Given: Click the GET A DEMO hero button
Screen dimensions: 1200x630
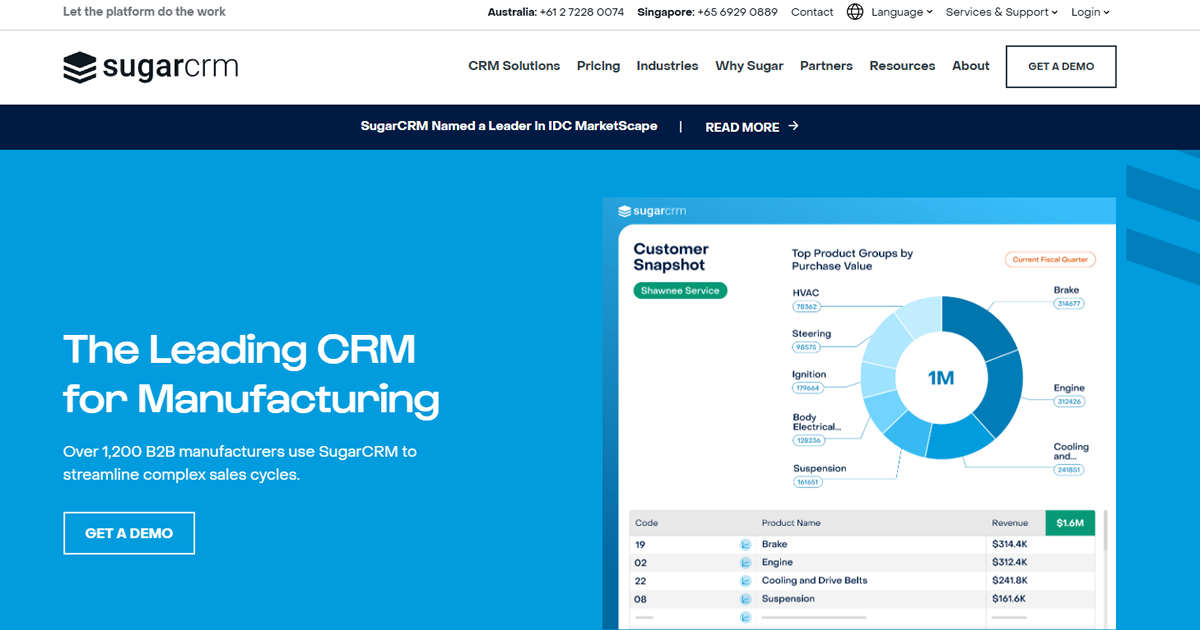Looking at the screenshot, I should (x=129, y=533).
